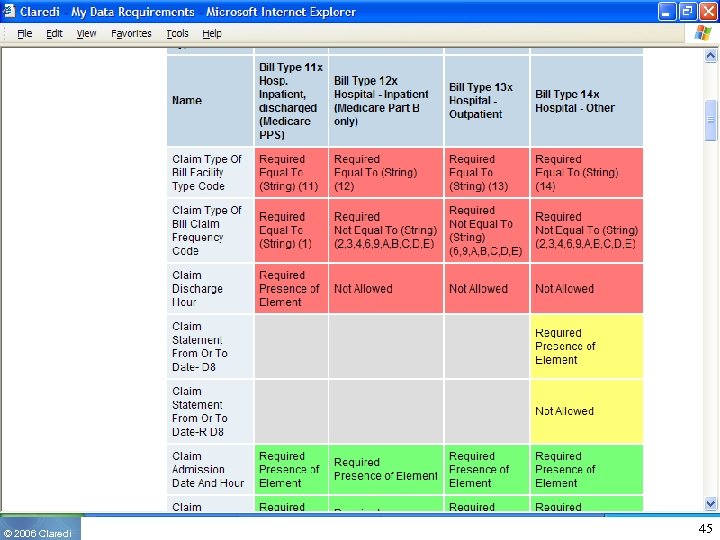Close the Internet Explorer window

click(708, 11)
